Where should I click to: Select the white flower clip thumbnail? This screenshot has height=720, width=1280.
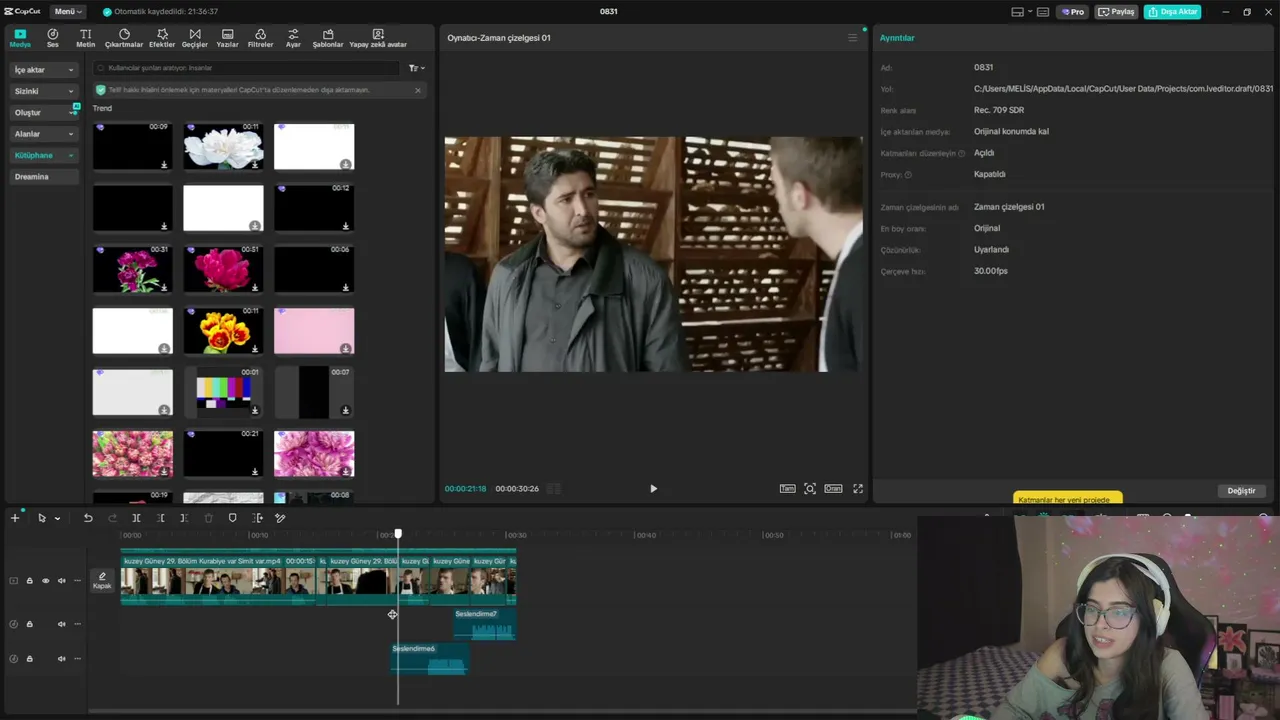223,146
